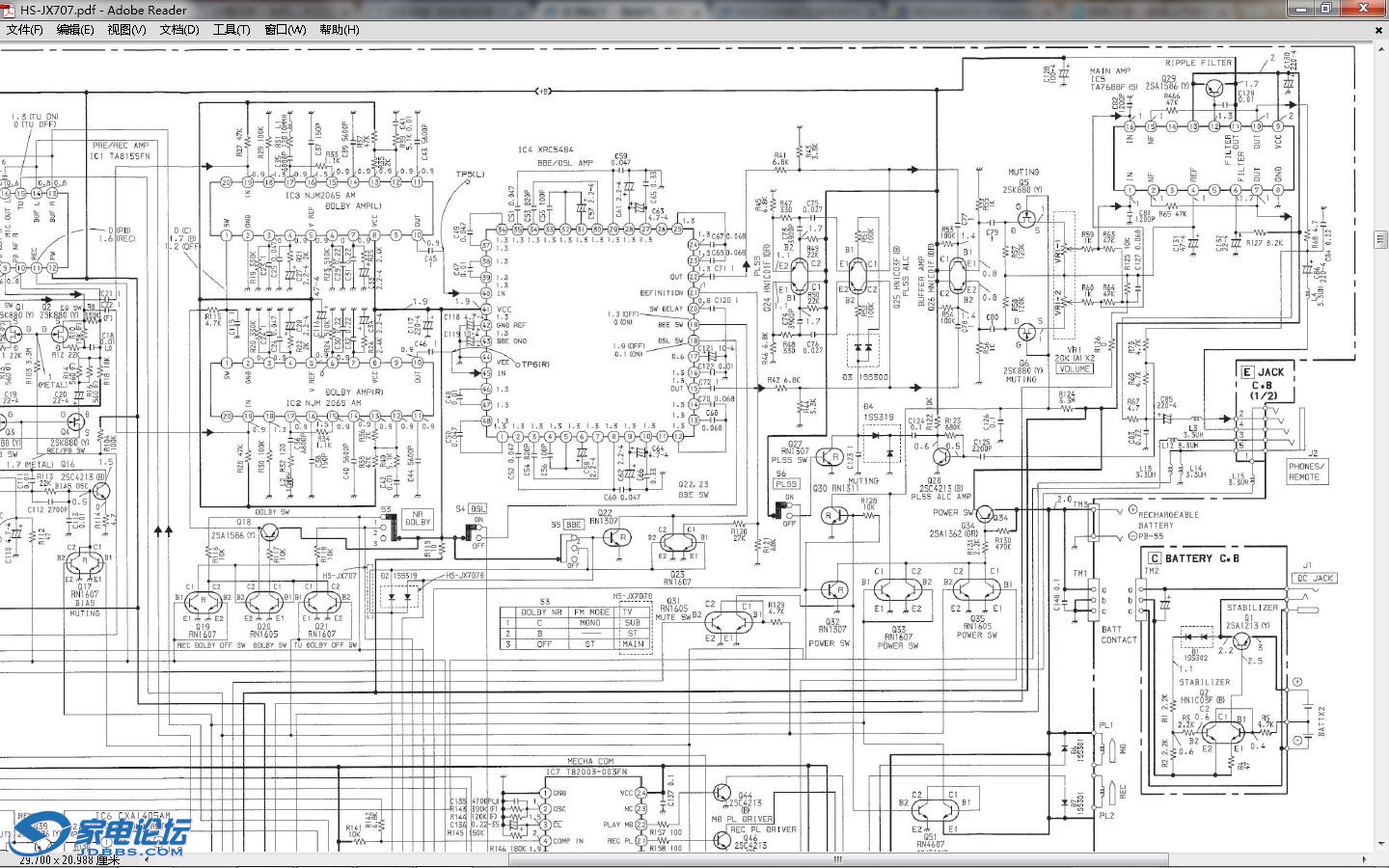Click the RECHARGEABLE BATTERY label
This screenshot has height=868, width=1389.
[x=1168, y=520]
